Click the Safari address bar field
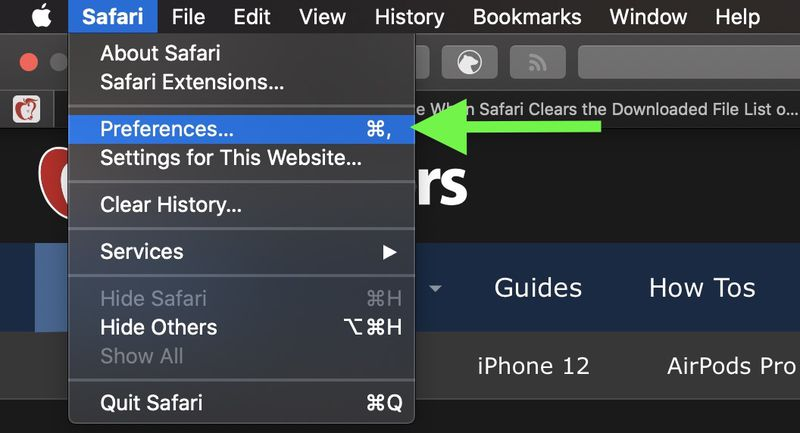This screenshot has height=433, width=800. [x=689, y=62]
